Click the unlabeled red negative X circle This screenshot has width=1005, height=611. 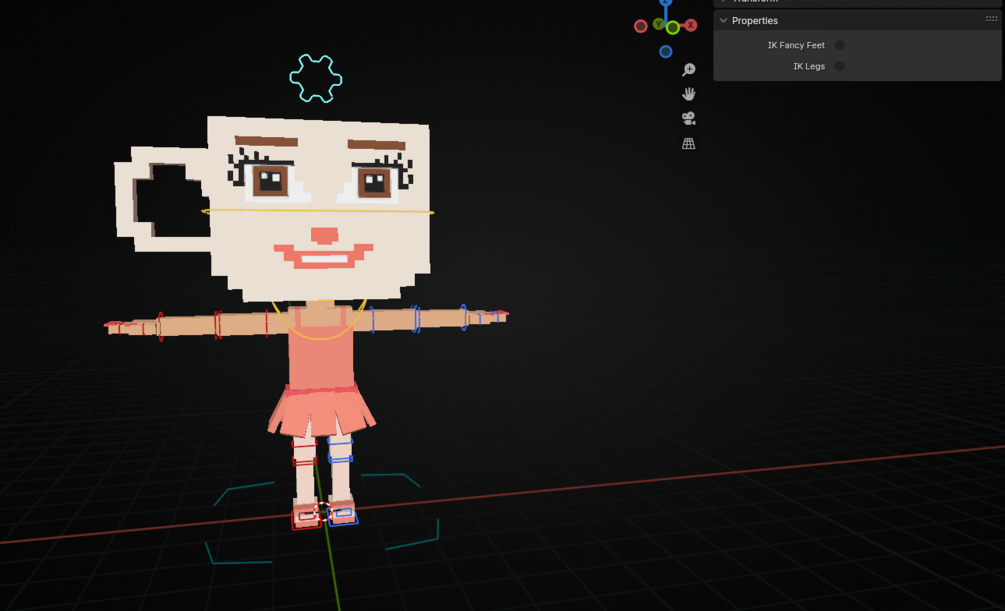(x=640, y=26)
